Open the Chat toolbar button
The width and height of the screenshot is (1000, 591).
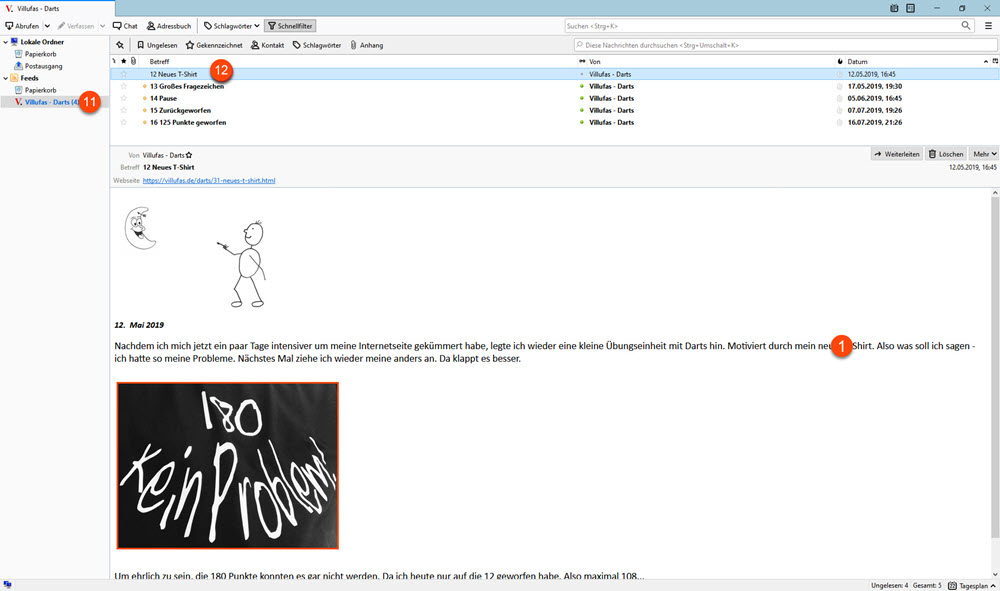[x=125, y=25]
